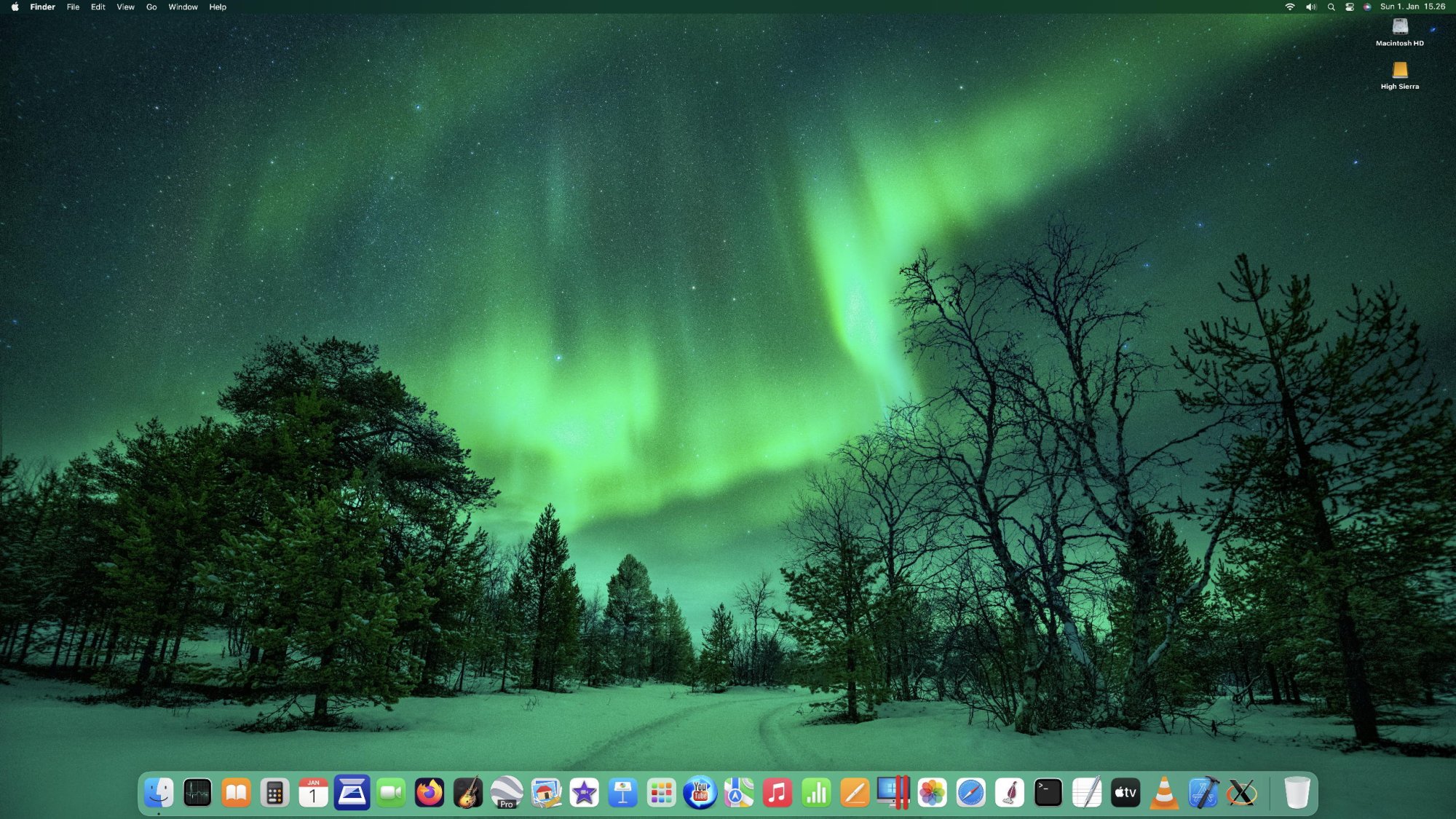Open the Books app
This screenshot has height=819, width=1456.
point(236,792)
